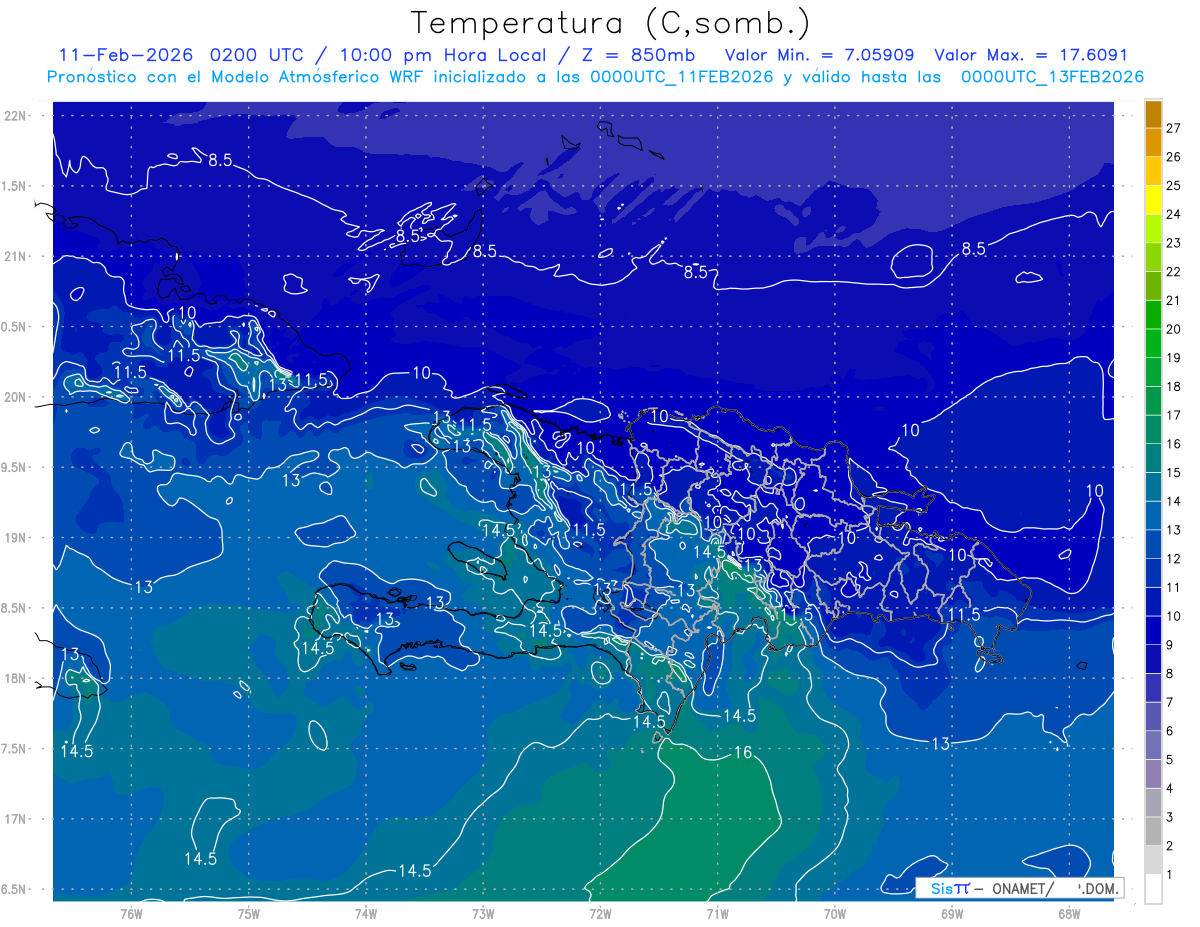Click the valid-until time "0000UTC_13FEB2026"
The image size is (1200, 927).
[x=1052, y=77]
